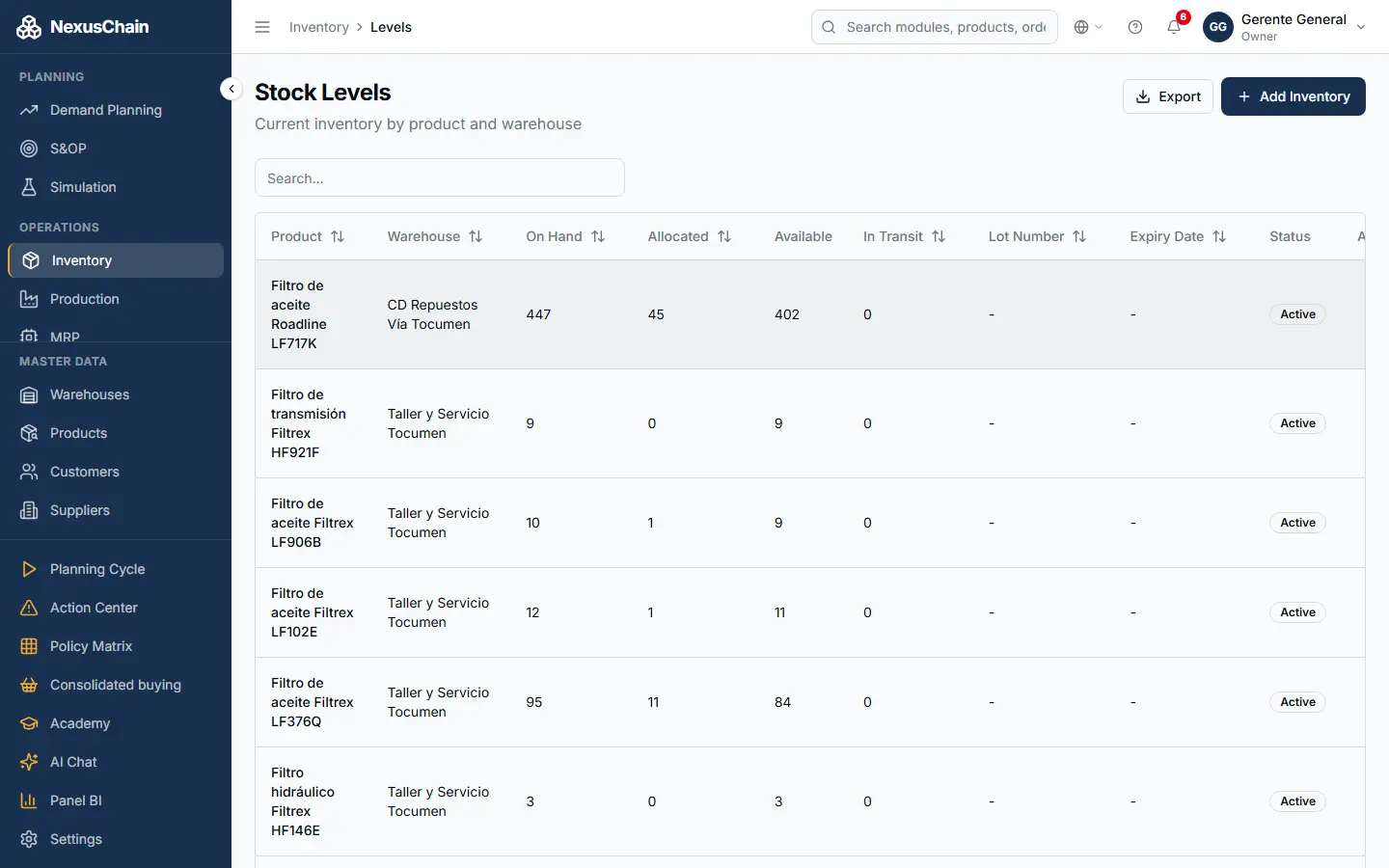Click the Status column header
The width and height of the screenshot is (1389, 868).
(x=1290, y=236)
